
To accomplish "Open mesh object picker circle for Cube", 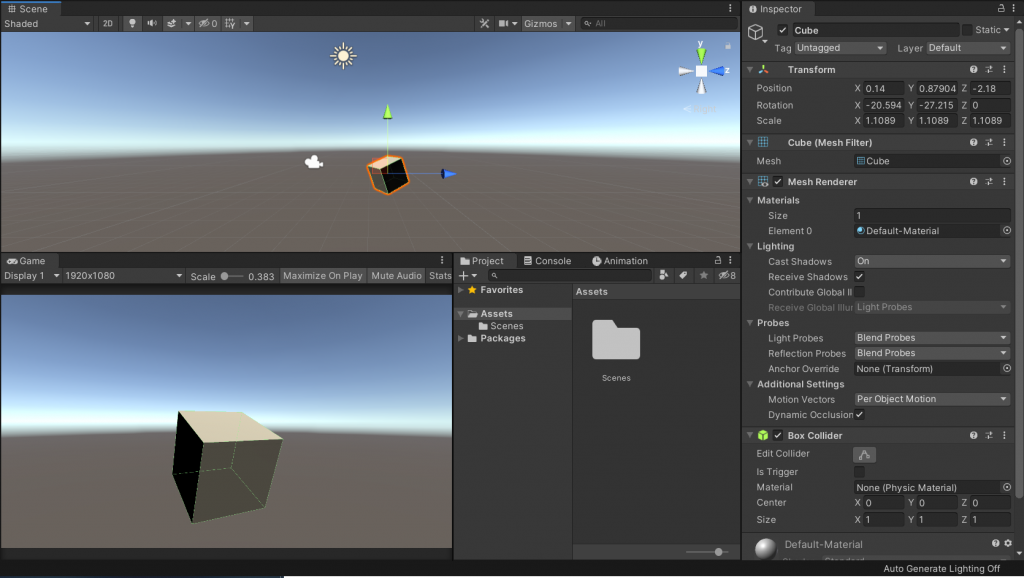I will pyautogui.click(x=1006, y=161).
